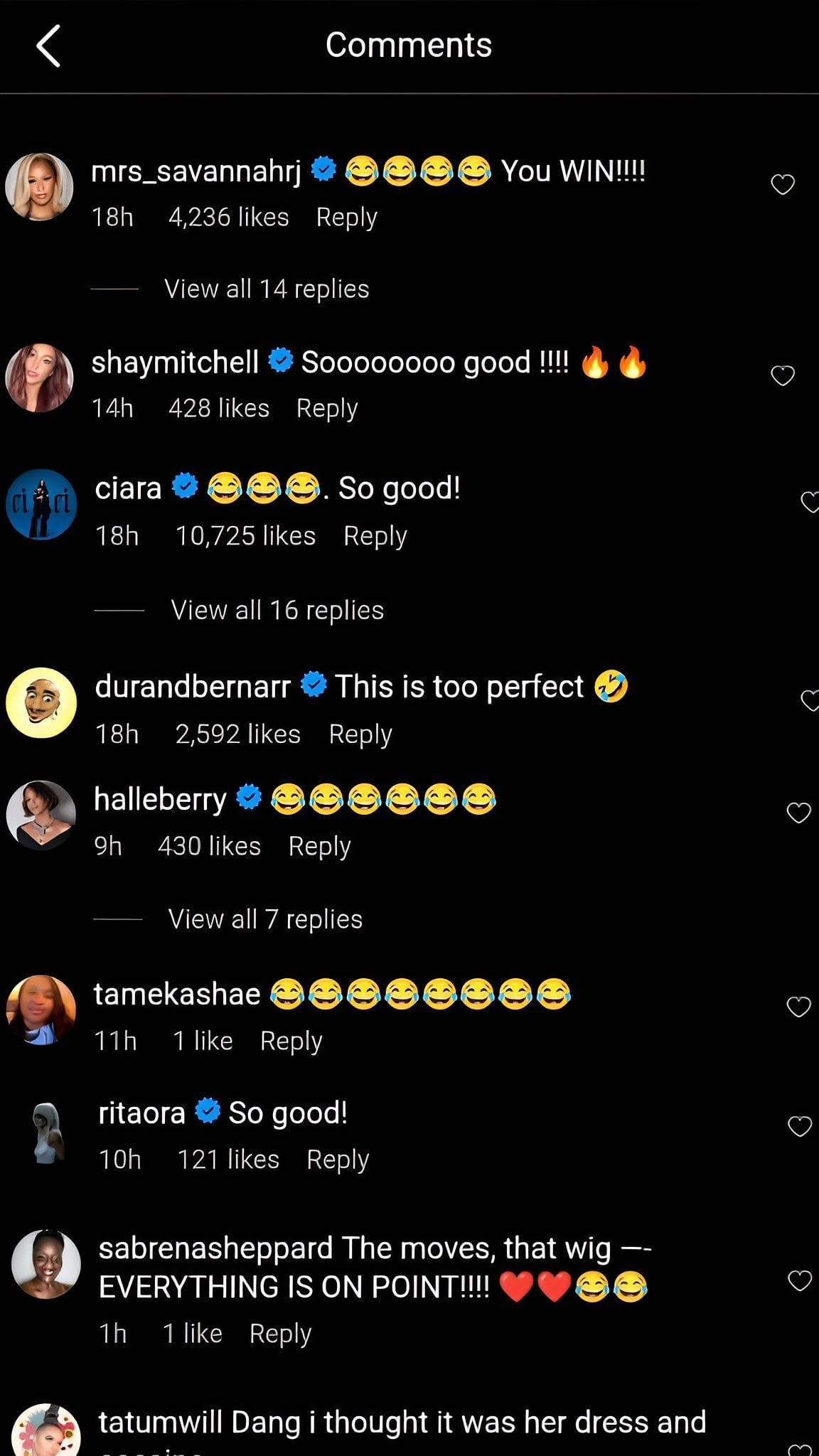Expand all 7 replies to halleberry
This screenshot has width=819, height=1456.
point(264,919)
